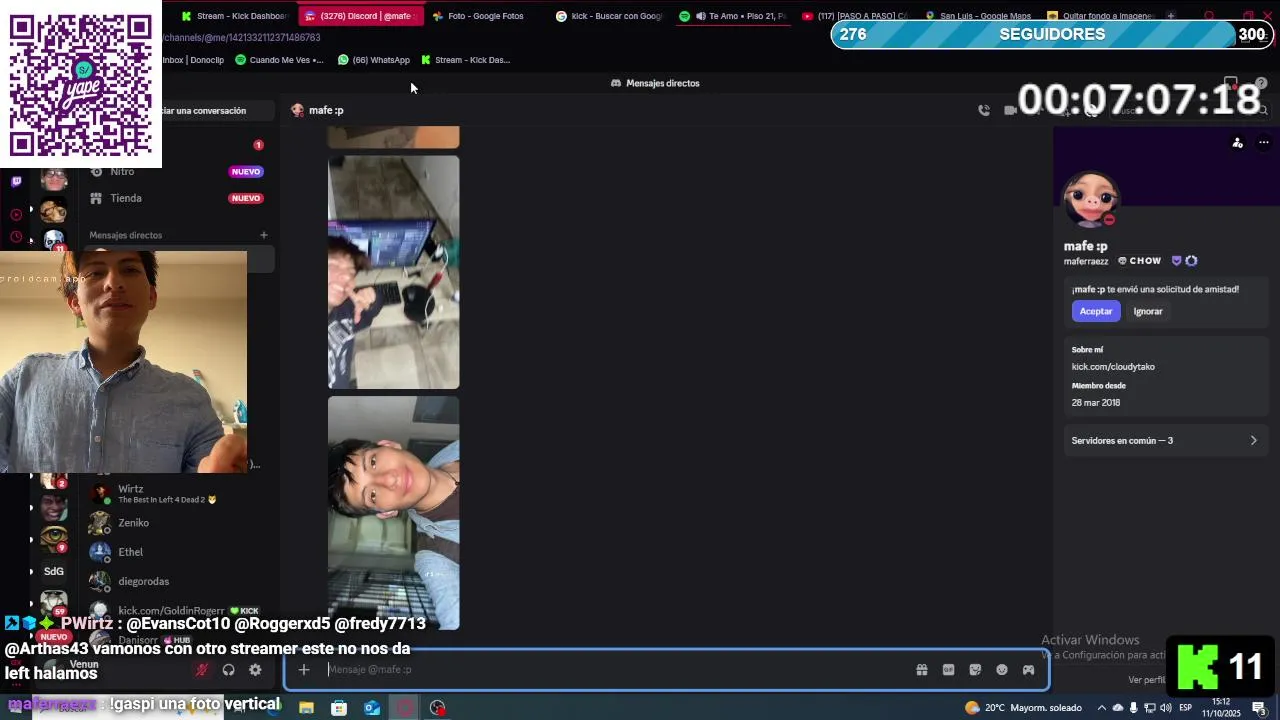Open Microsoft Store on the taskbar

coord(339,708)
